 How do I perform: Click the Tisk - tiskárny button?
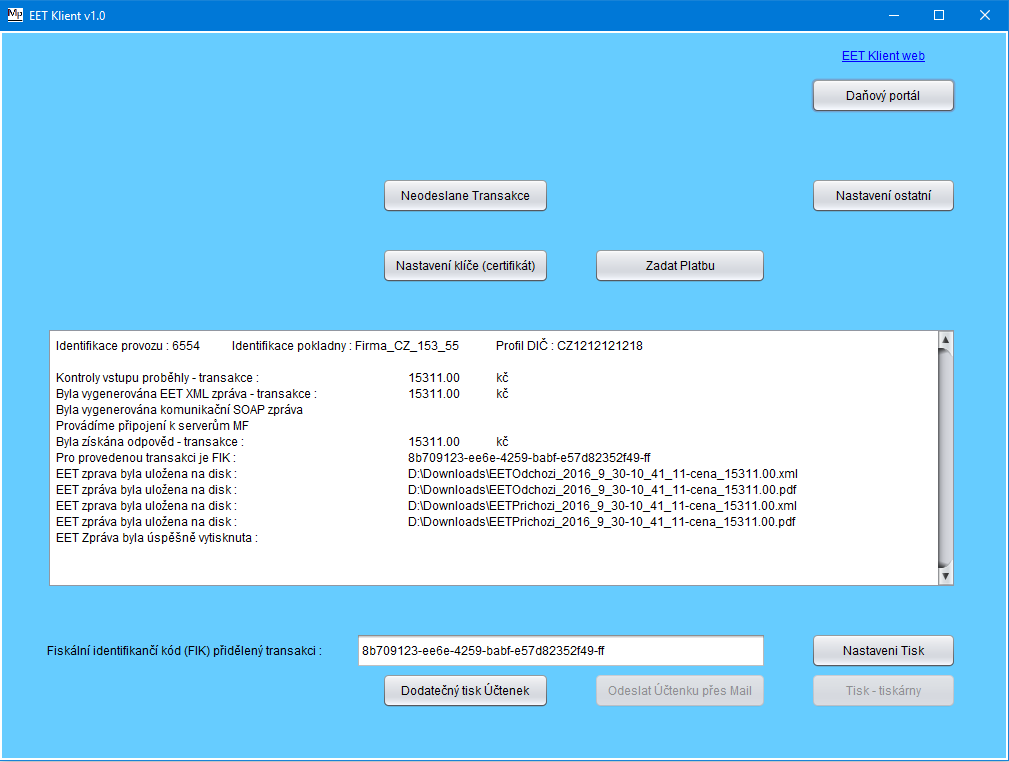pos(883,691)
